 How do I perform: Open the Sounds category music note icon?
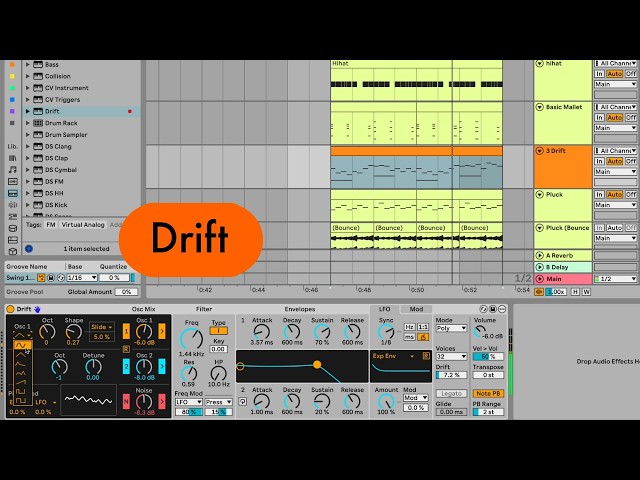coord(13,169)
